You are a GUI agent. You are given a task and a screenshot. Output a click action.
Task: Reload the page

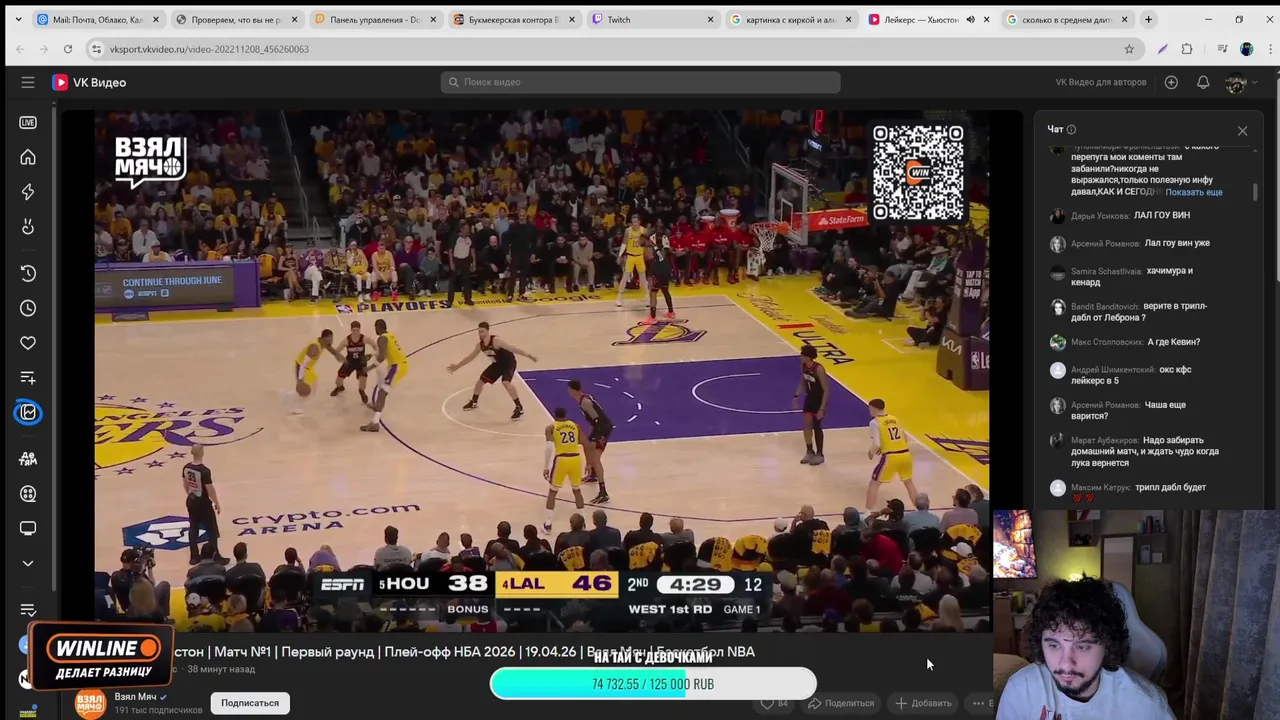(68, 49)
